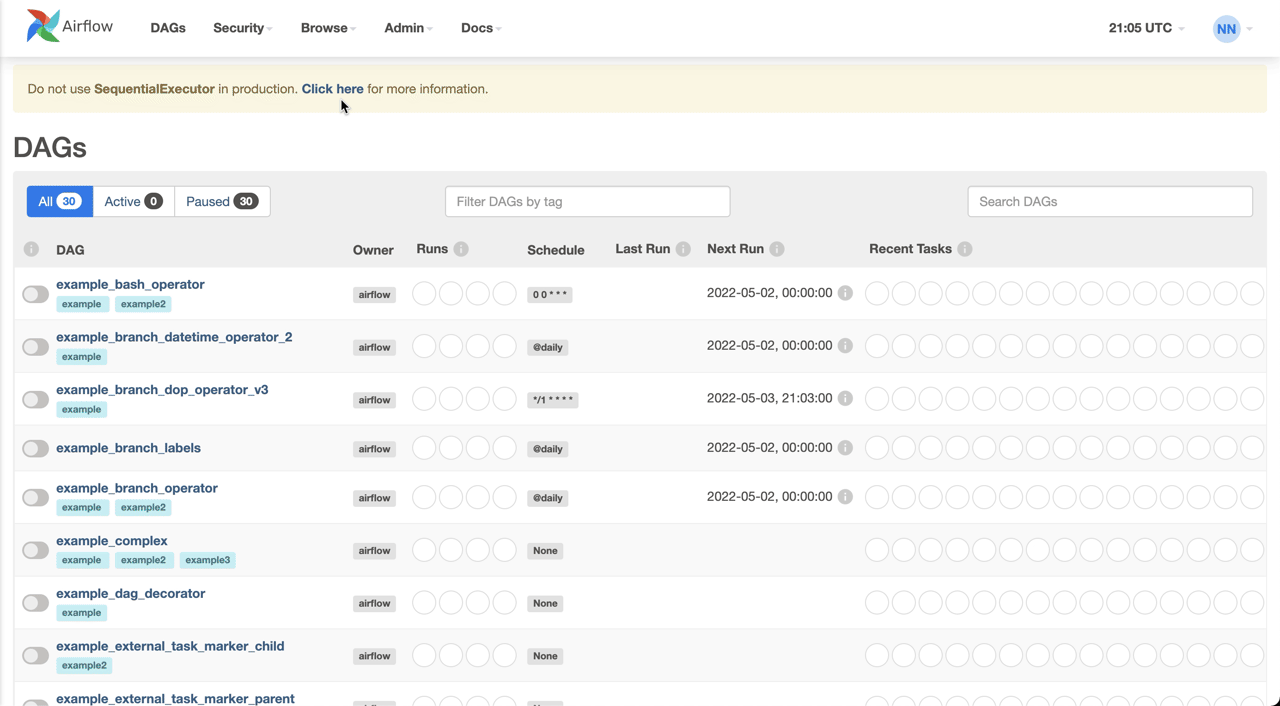Click next run info icon for example_branch_operator
The width and height of the screenshot is (1280, 706).
(845, 497)
